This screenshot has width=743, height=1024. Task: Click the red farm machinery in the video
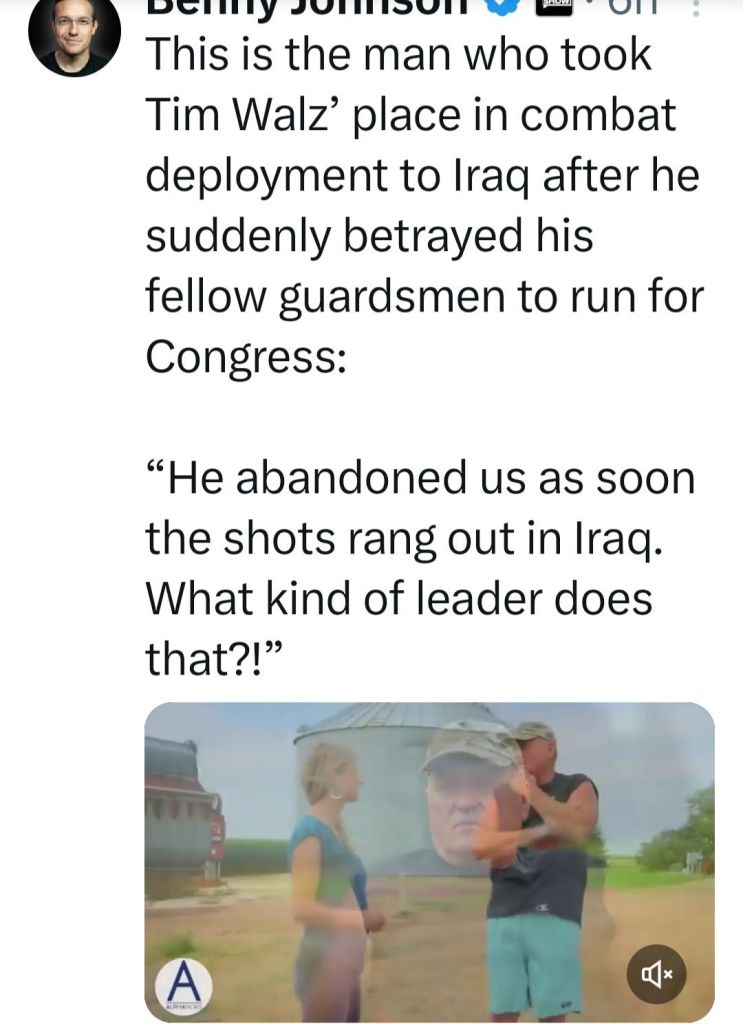184,800
